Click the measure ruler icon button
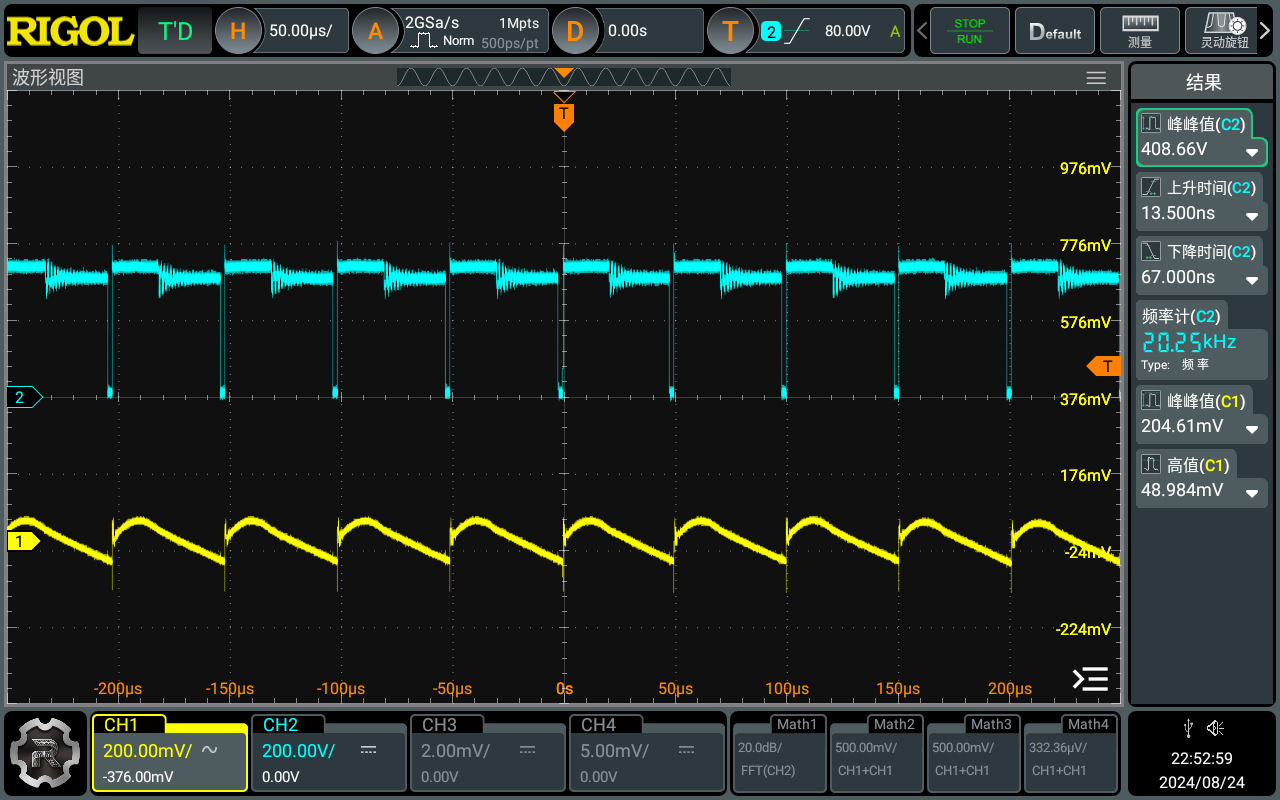Screen dimensions: 1280x800 (1139, 31)
